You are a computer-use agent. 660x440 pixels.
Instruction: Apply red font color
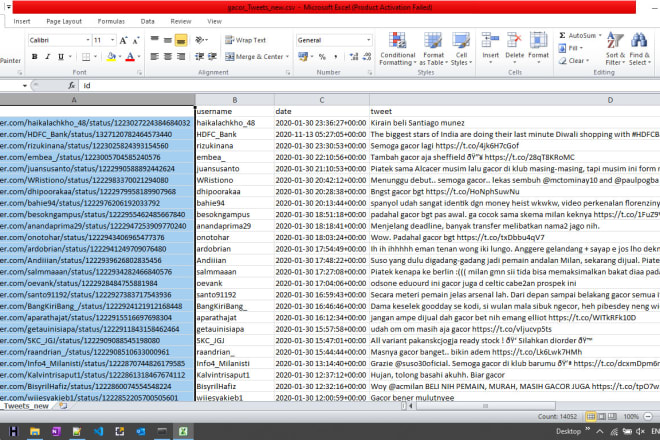tap(130, 56)
